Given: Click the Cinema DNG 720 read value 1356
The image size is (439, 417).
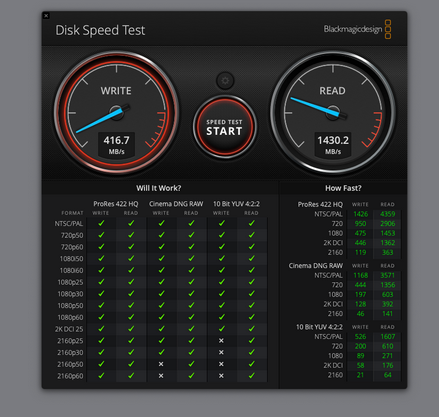Looking at the screenshot, I should click(387, 285).
